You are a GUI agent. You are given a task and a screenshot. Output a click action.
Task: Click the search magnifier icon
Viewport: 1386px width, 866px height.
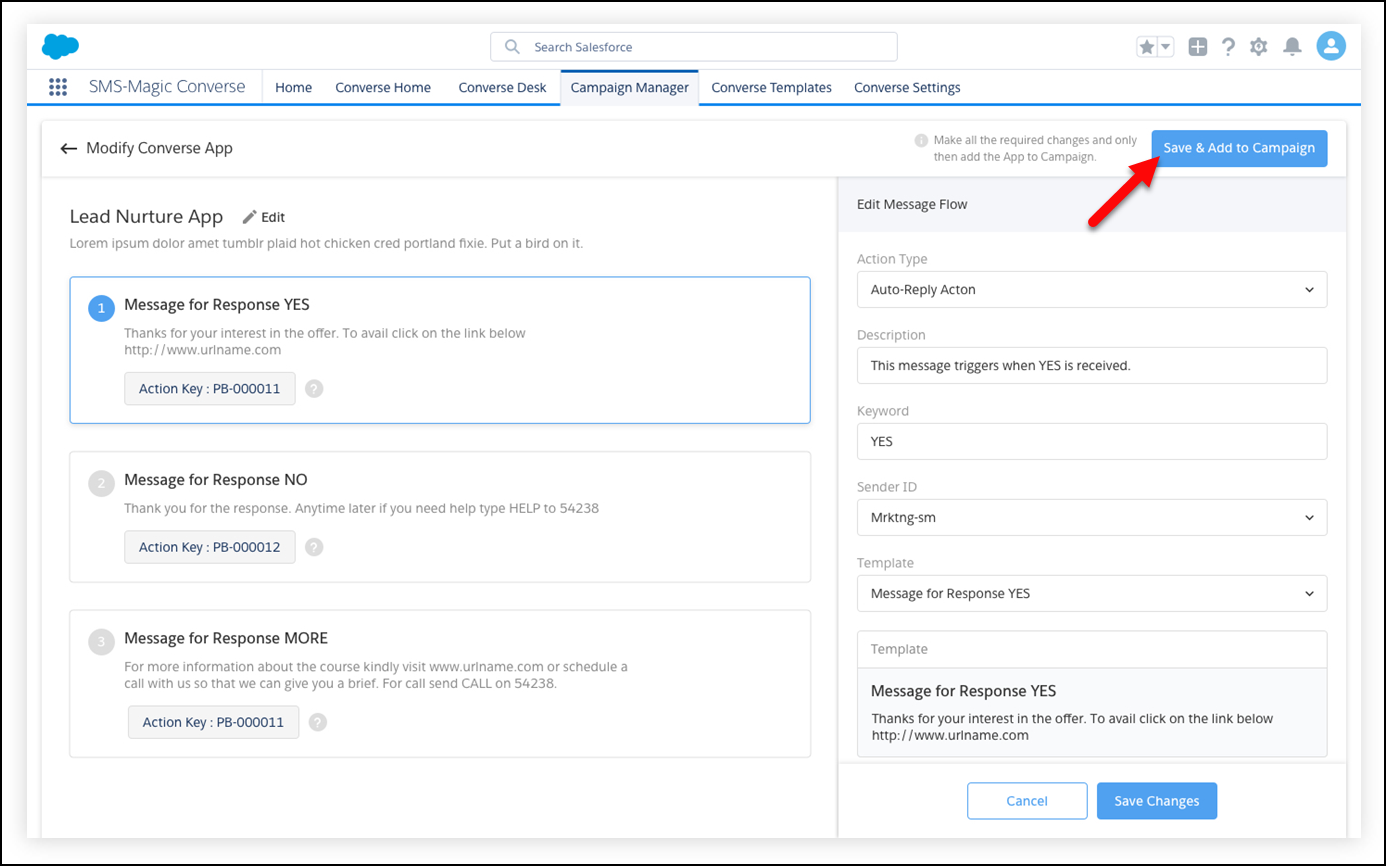tap(512, 47)
